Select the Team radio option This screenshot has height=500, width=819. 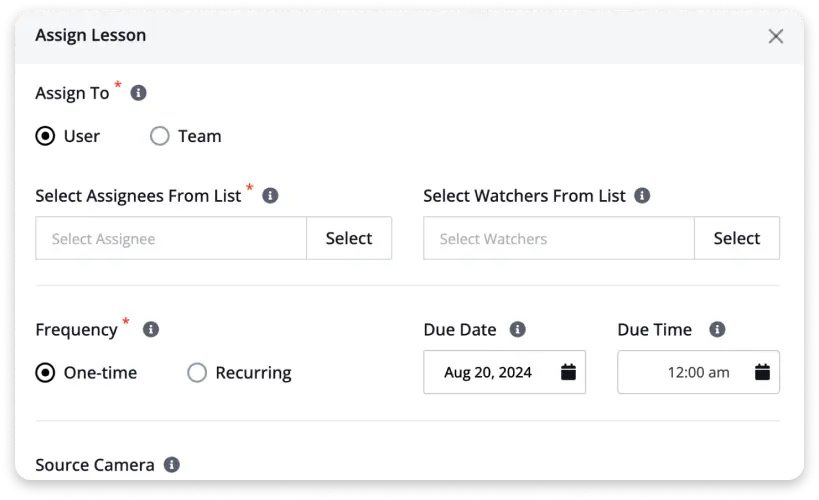160,136
